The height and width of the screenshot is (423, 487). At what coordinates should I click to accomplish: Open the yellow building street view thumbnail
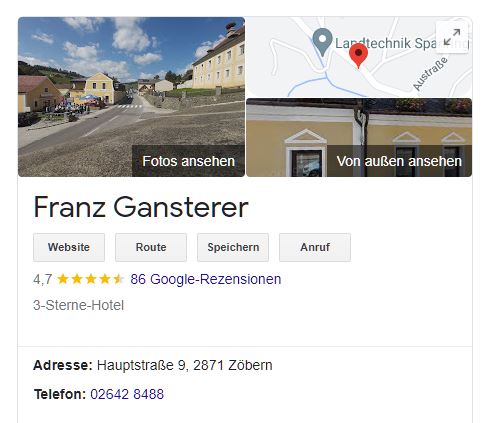click(x=359, y=137)
